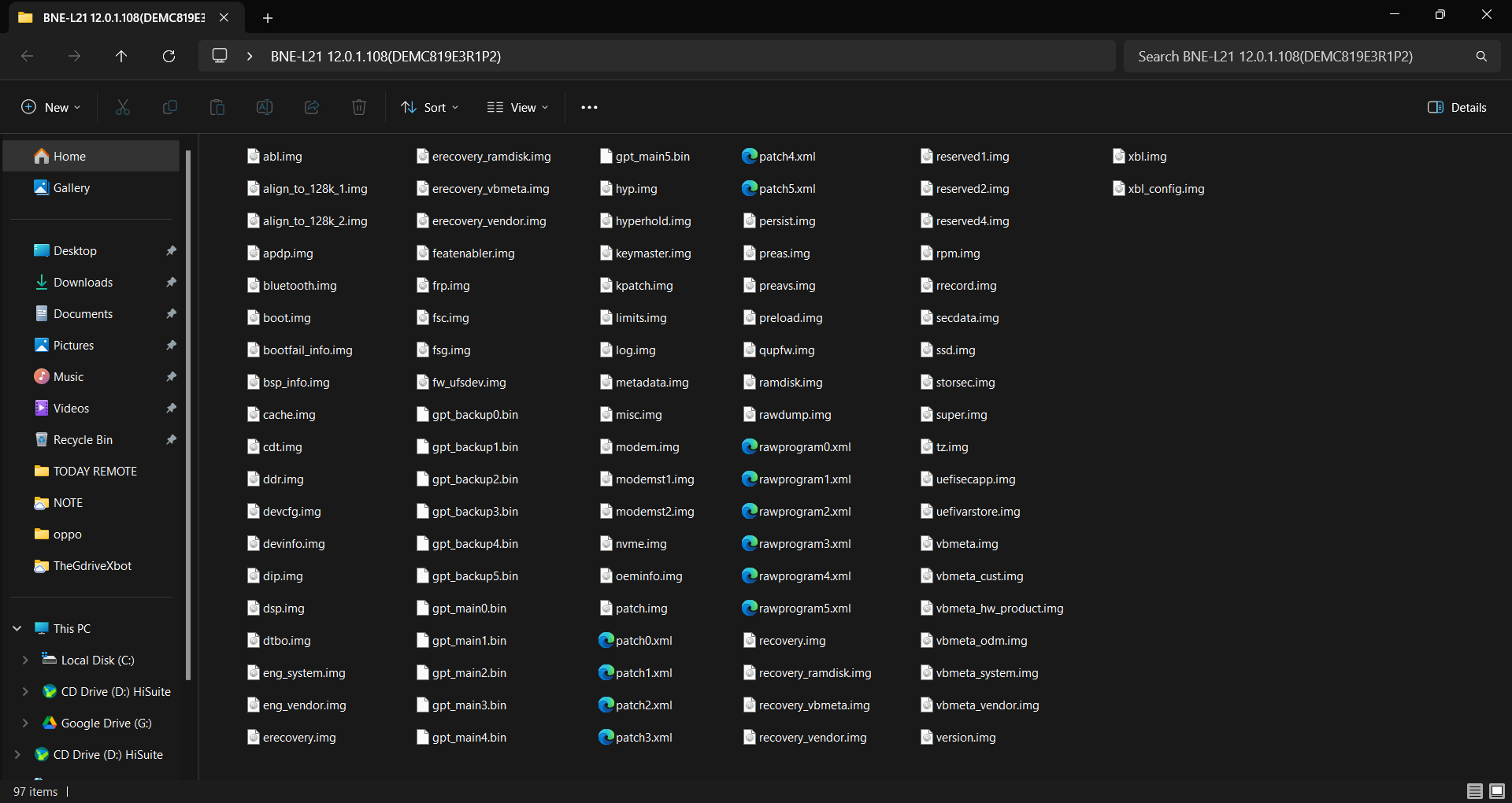Close the BNE-L21 tab
1512x803 pixels.
tap(224, 17)
